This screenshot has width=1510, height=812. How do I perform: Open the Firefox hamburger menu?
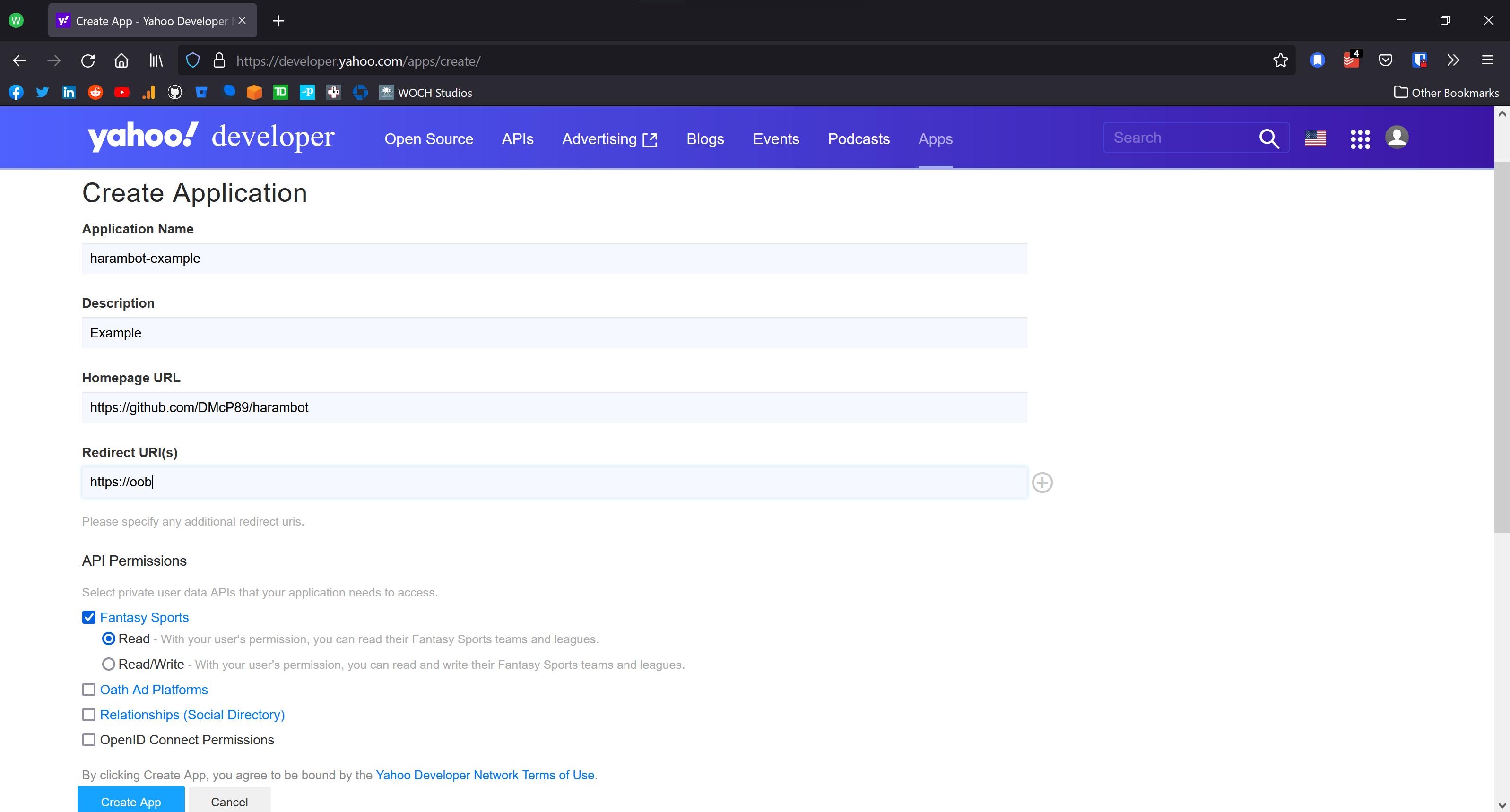1487,60
